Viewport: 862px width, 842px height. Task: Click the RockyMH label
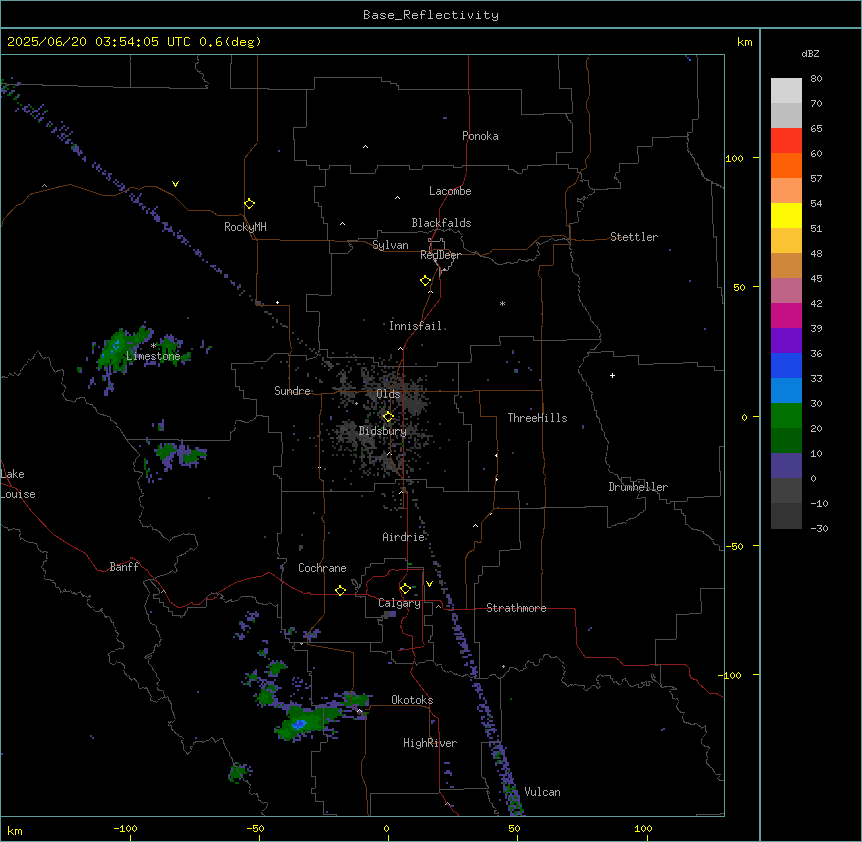[x=245, y=227]
